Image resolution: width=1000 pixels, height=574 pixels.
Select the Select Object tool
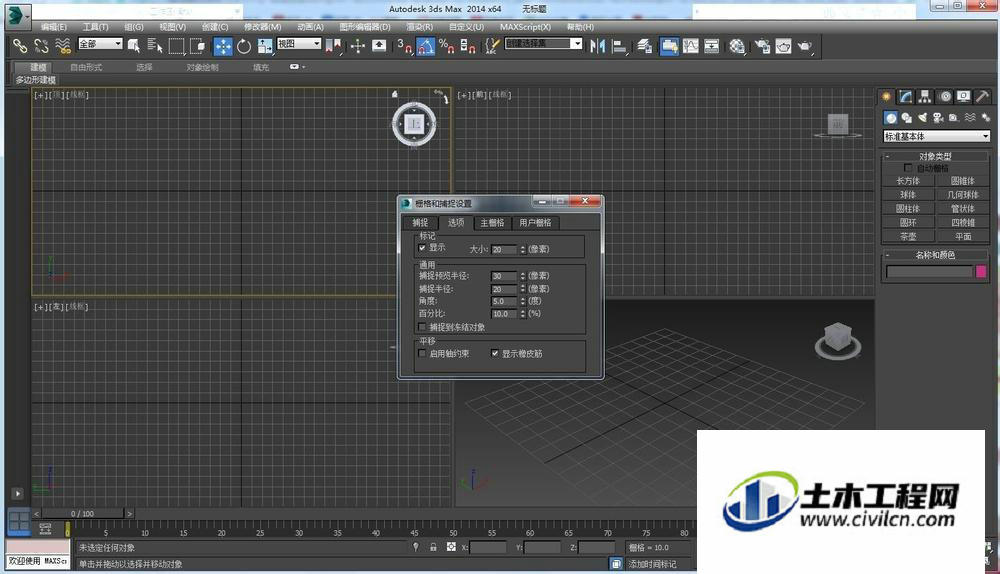pos(134,46)
